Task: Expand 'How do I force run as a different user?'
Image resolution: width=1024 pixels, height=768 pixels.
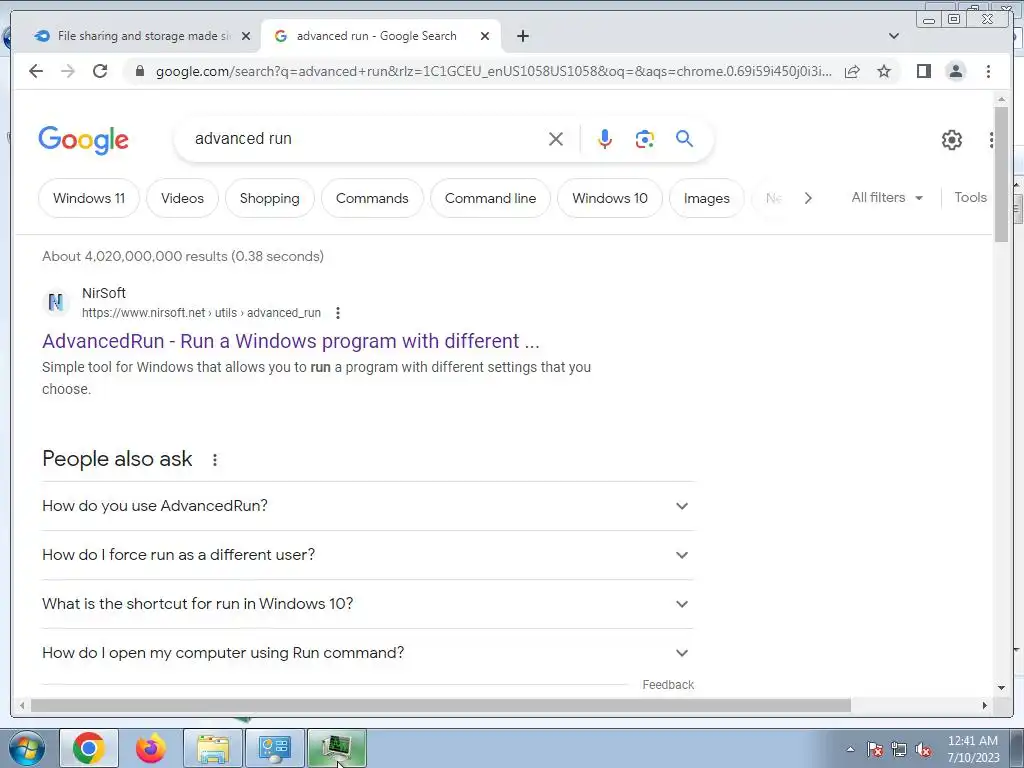Action: pyautogui.click(x=367, y=555)
